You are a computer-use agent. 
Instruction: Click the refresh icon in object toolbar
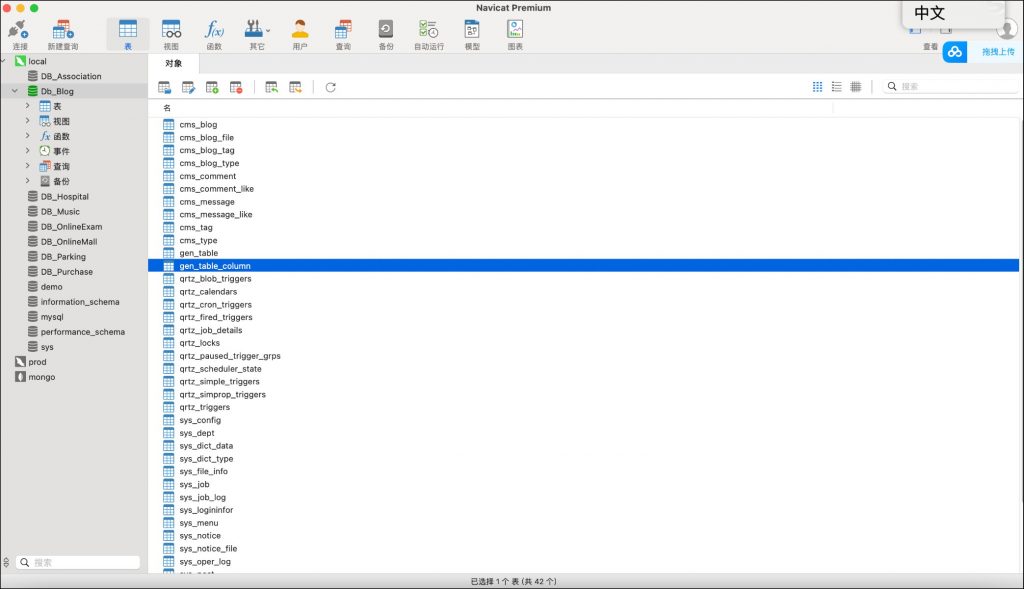(331, 87)
